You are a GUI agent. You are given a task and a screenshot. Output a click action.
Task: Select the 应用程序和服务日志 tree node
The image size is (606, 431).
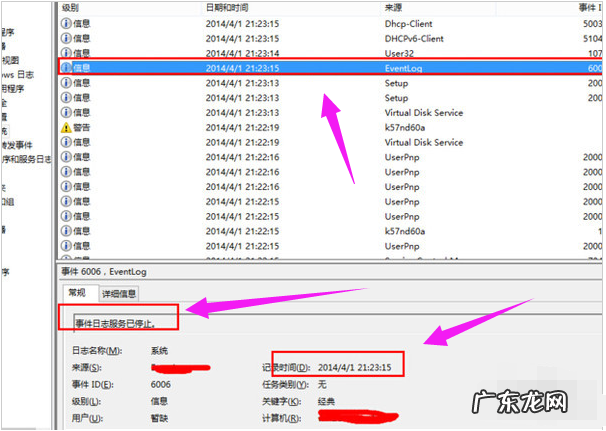pyautogui.click(x=26, y=159)
